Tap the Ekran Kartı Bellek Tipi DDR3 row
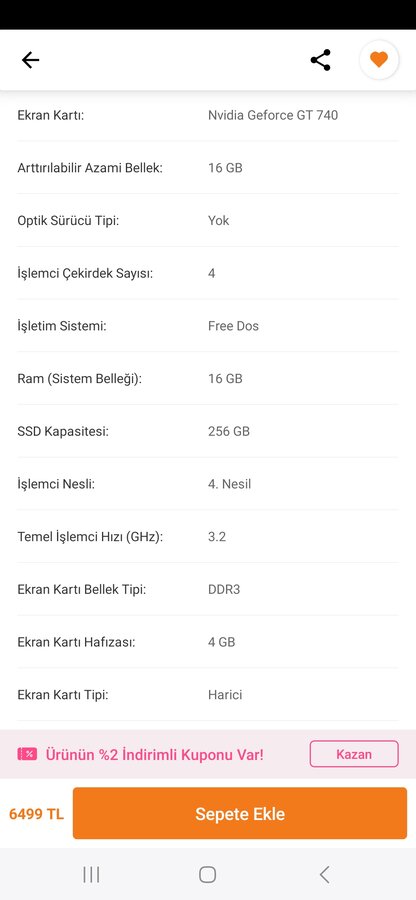The height and width of the screenshot is (900, 416). coord(208,589)
